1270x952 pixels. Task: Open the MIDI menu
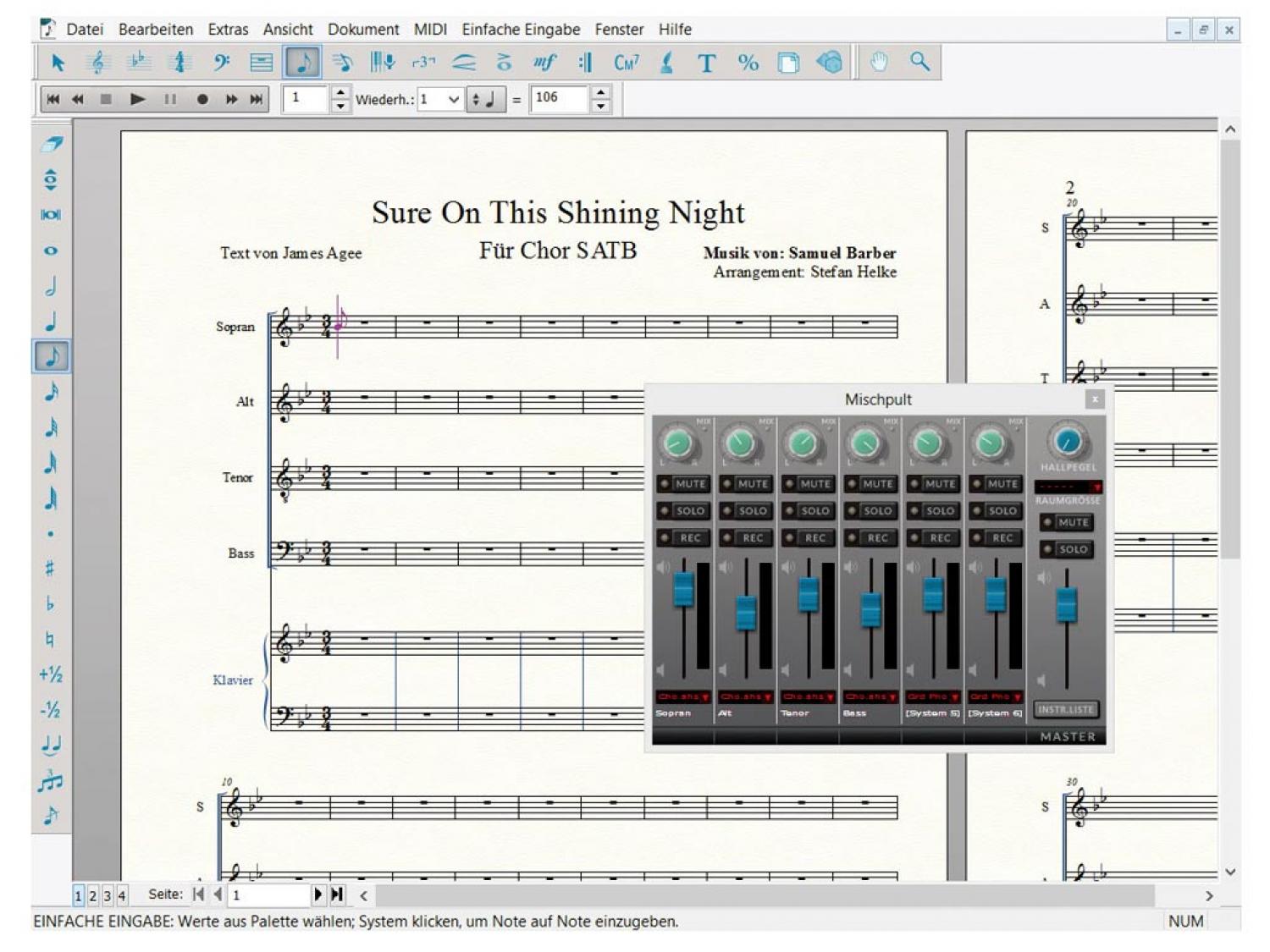(x=430, y=30)
